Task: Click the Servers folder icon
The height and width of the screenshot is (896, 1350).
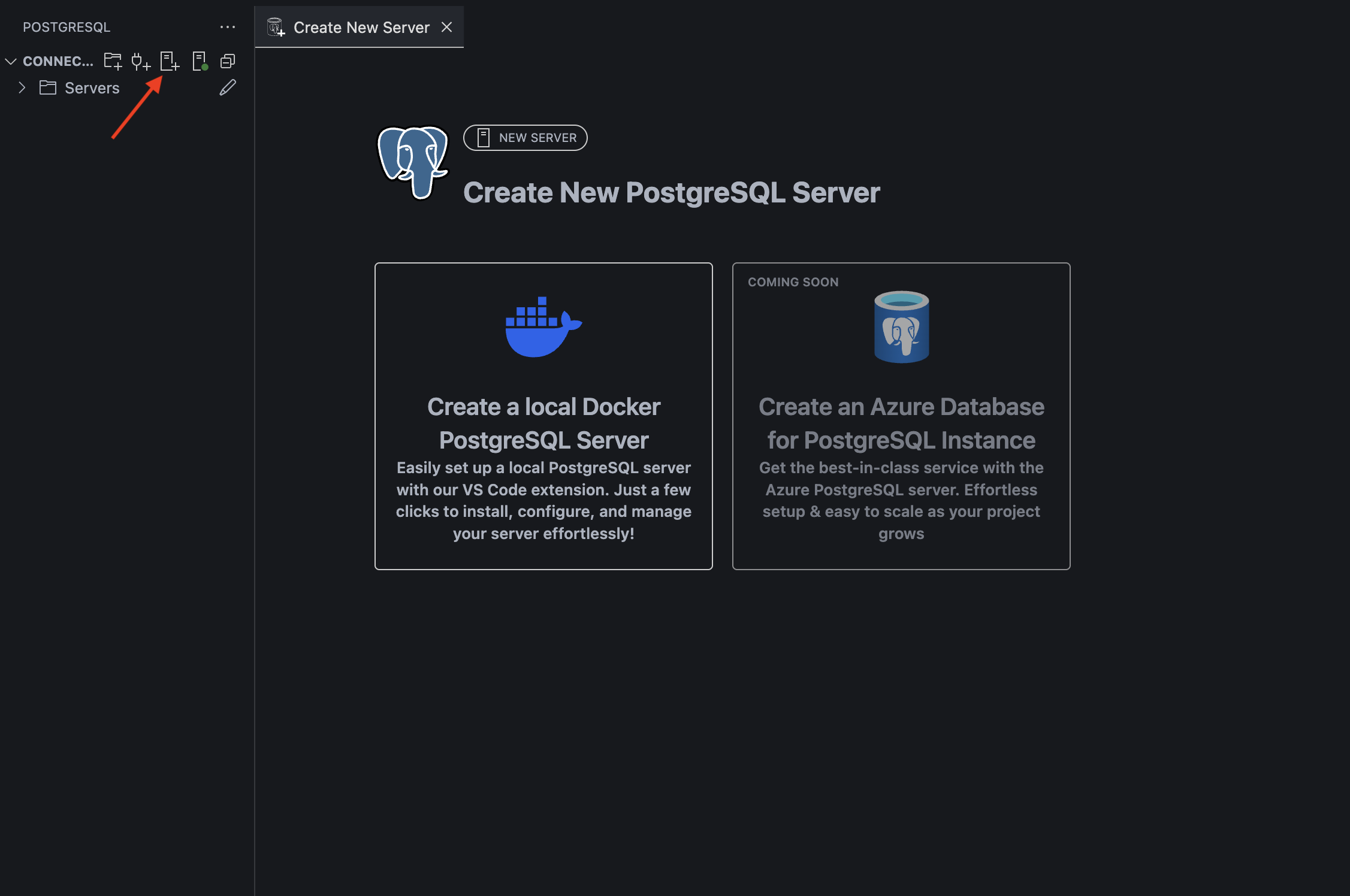Action: (47, 87)
